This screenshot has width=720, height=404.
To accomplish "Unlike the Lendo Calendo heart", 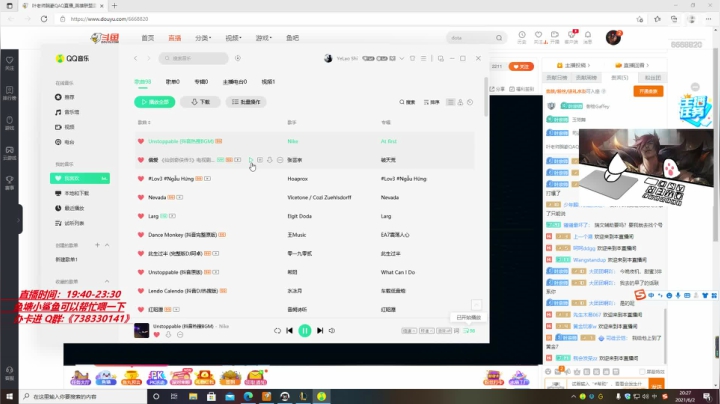I will click(x=141, y=291).
